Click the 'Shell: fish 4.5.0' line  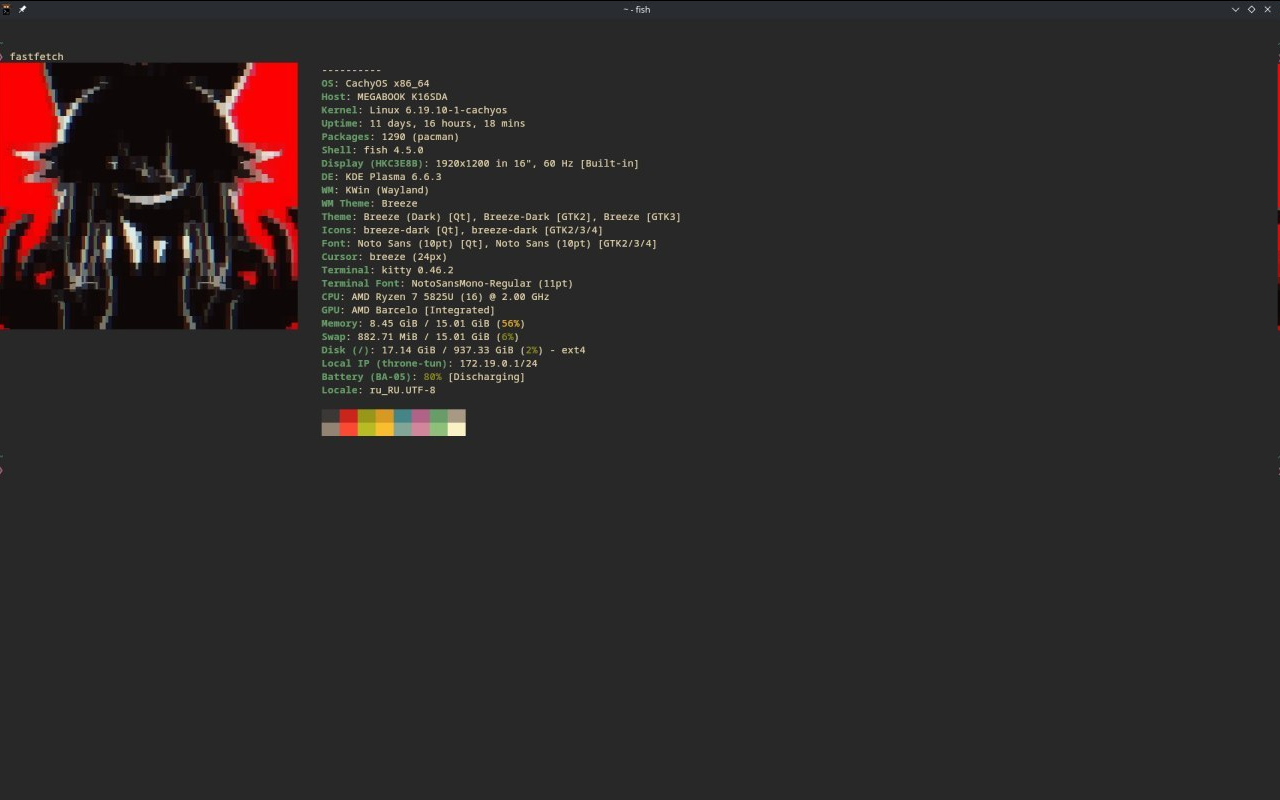click(x=372, y=150)
